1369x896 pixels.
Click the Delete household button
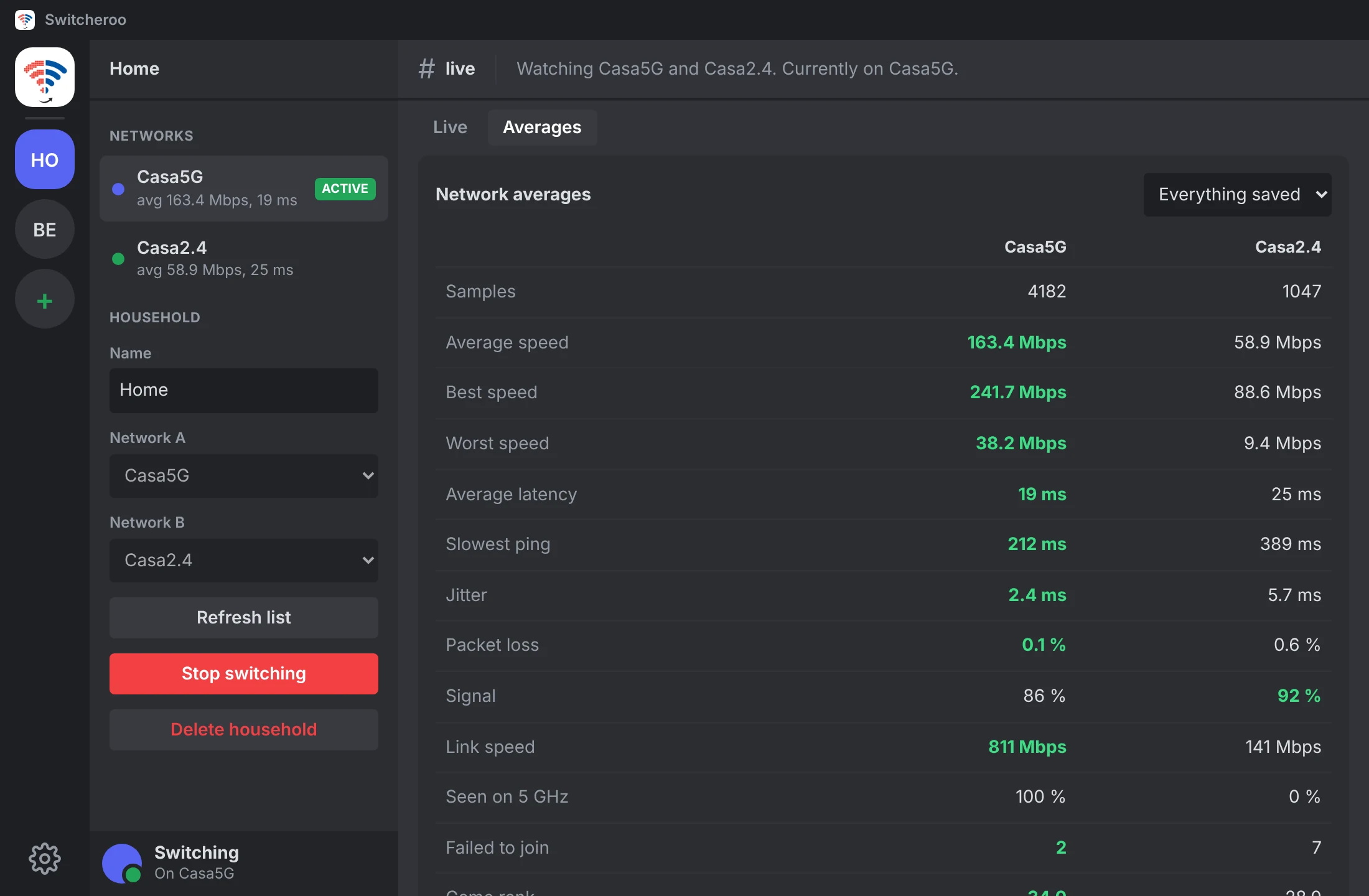(x=244, y=730)
